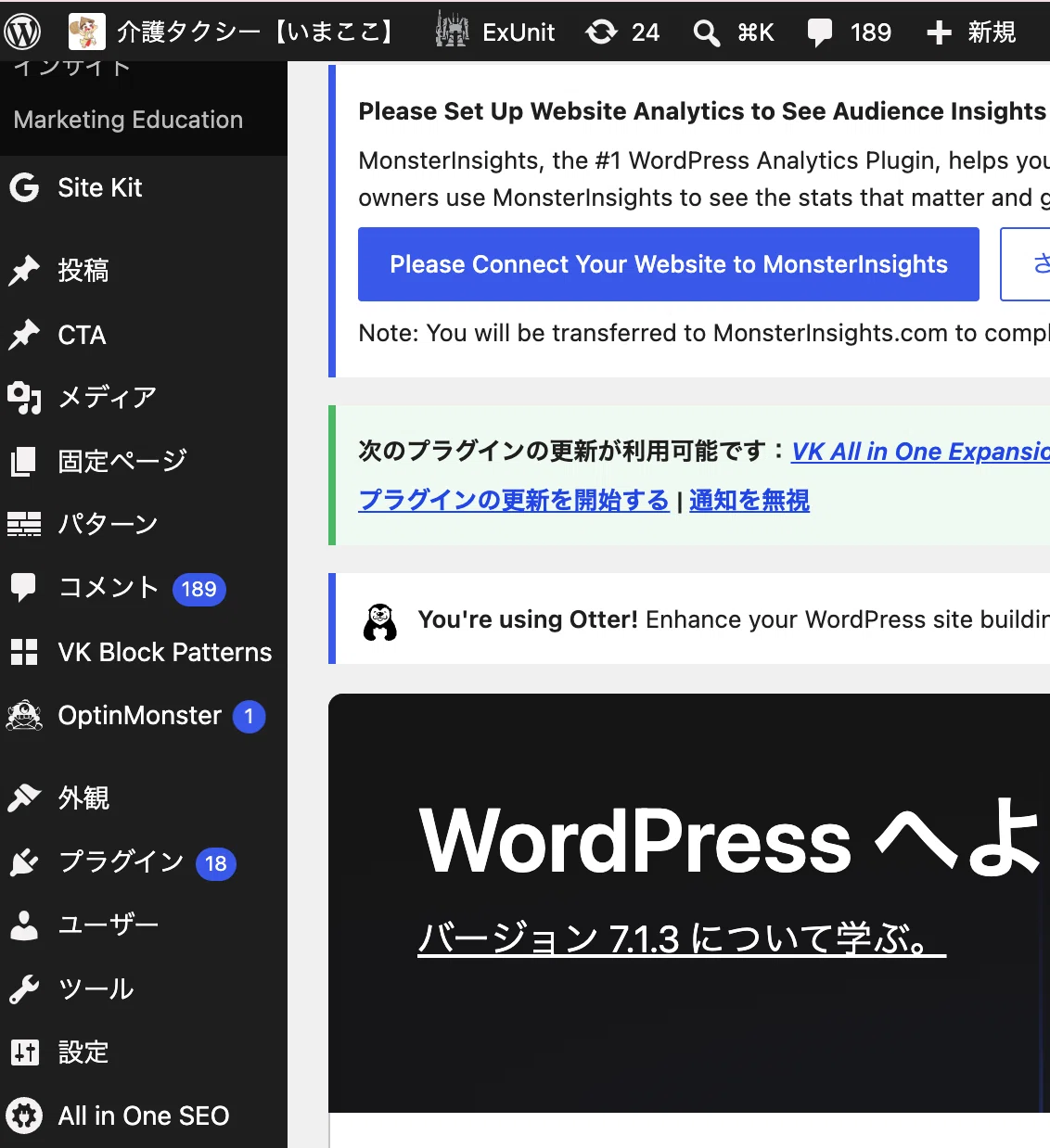Click the ExUnit label in admin bar
Screen dimensions: 1050x1148
point(519,33)
